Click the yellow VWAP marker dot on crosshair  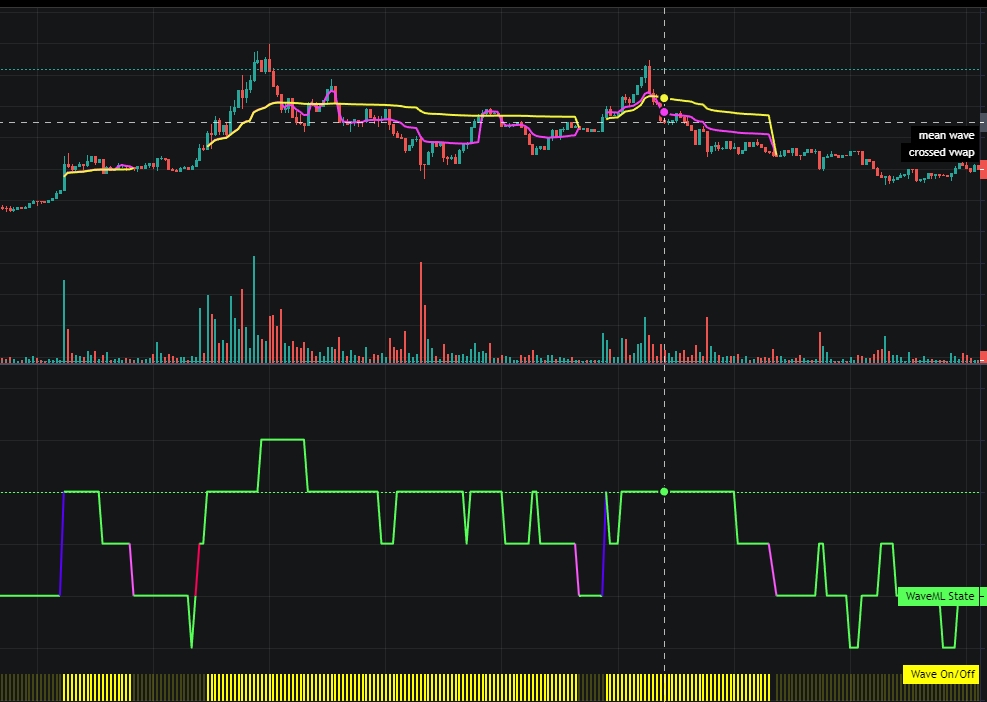coord(664,98)
